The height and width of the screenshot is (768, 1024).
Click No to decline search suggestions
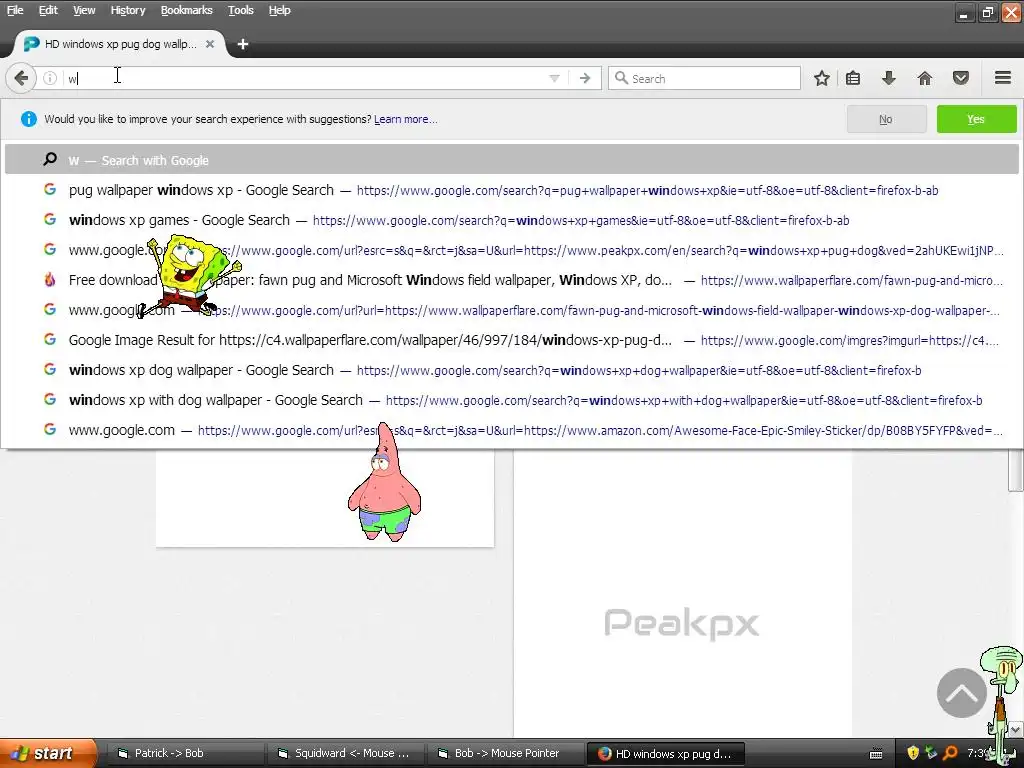(x=886, y=119)
